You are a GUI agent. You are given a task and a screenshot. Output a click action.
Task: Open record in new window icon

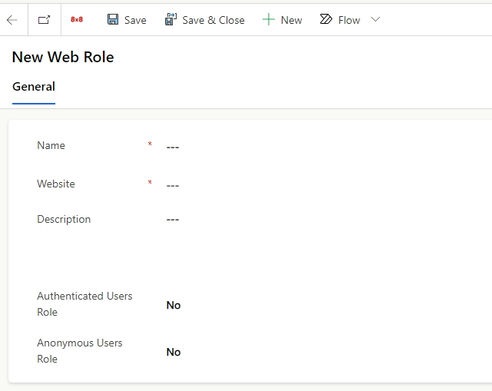click(44, 20)
